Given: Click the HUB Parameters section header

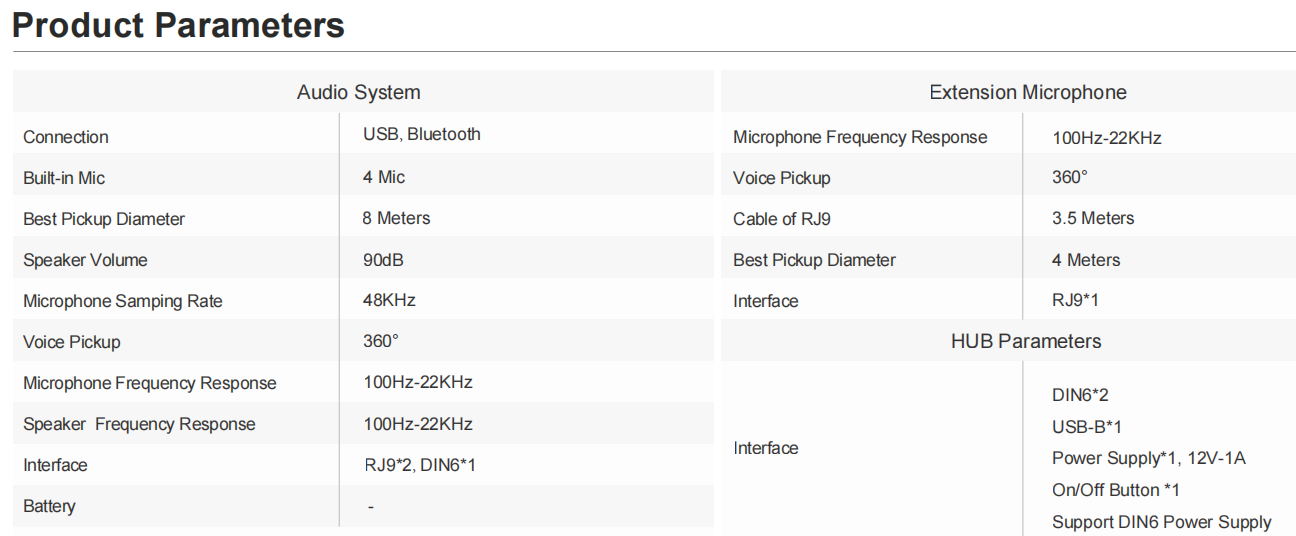Looking at the screenshot, I should [x=1025, y=341].
